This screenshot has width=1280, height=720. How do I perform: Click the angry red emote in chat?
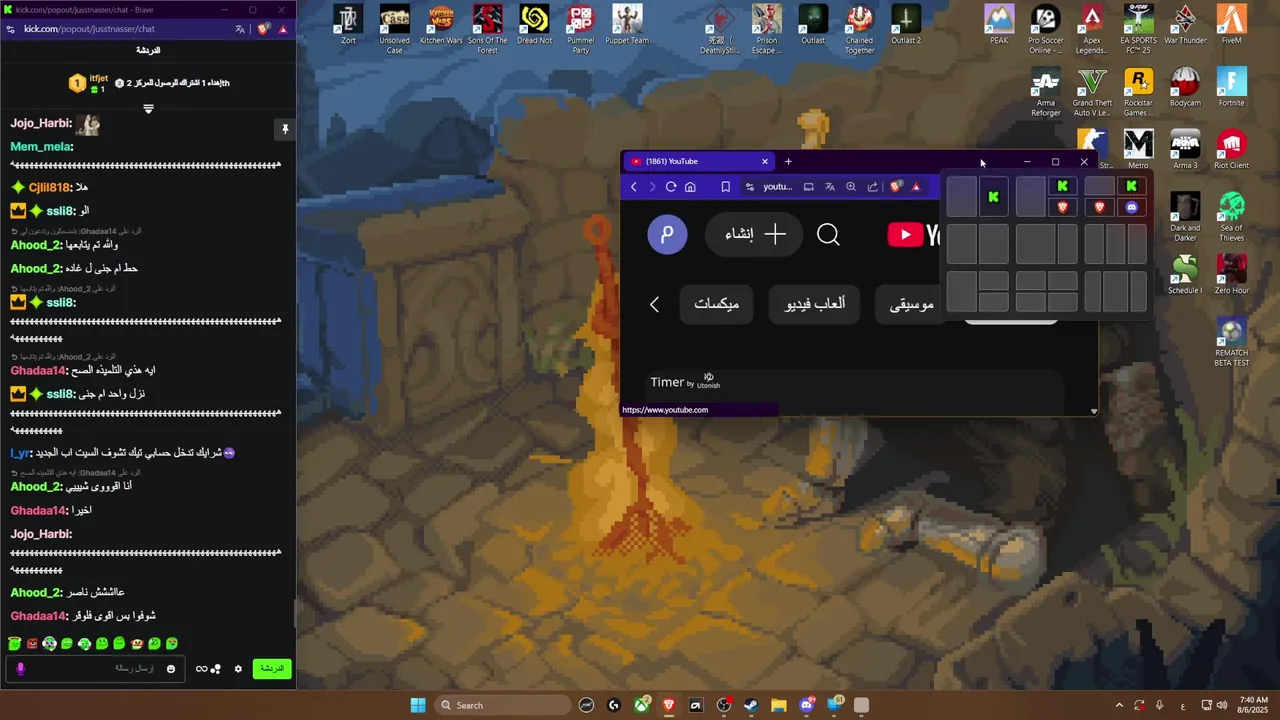pyautogui.click(x=32, y=644)
